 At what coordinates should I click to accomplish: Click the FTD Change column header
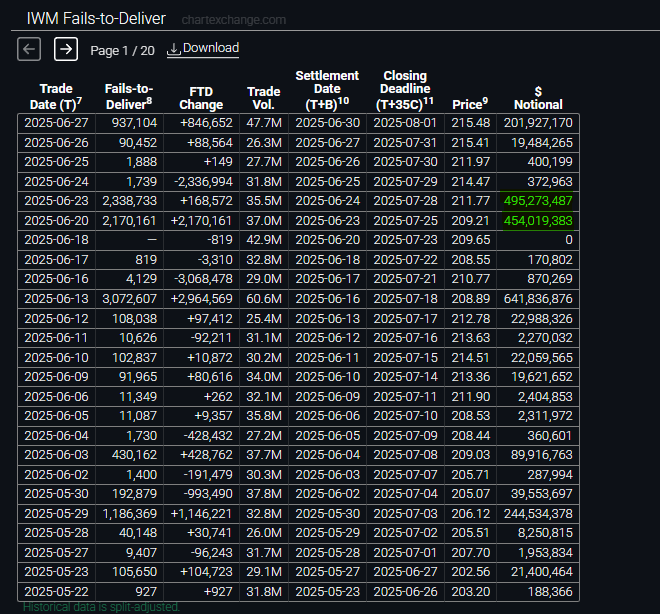pos(201,98)
